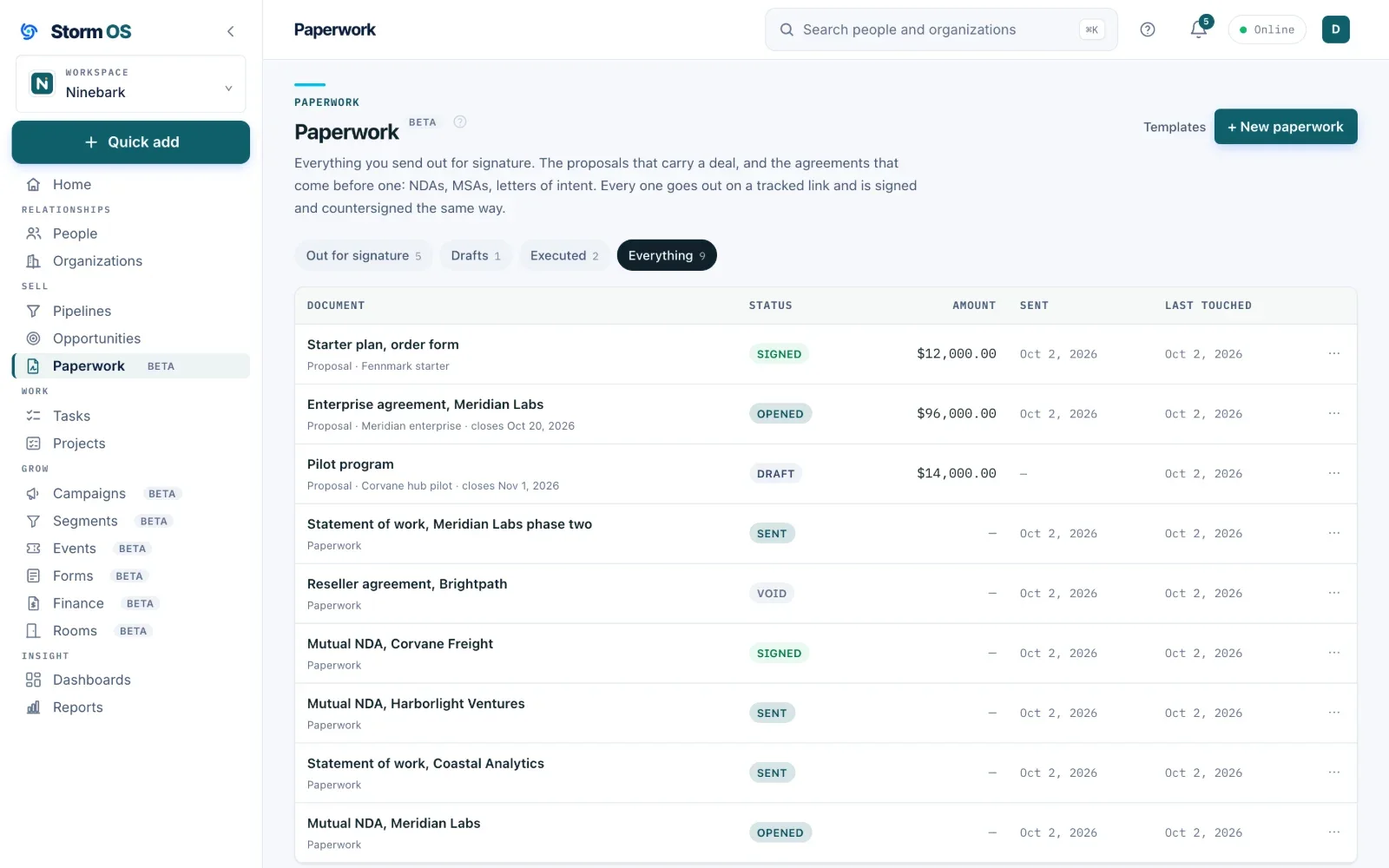Open the Projects icon in sidebar

coord(33,444)
